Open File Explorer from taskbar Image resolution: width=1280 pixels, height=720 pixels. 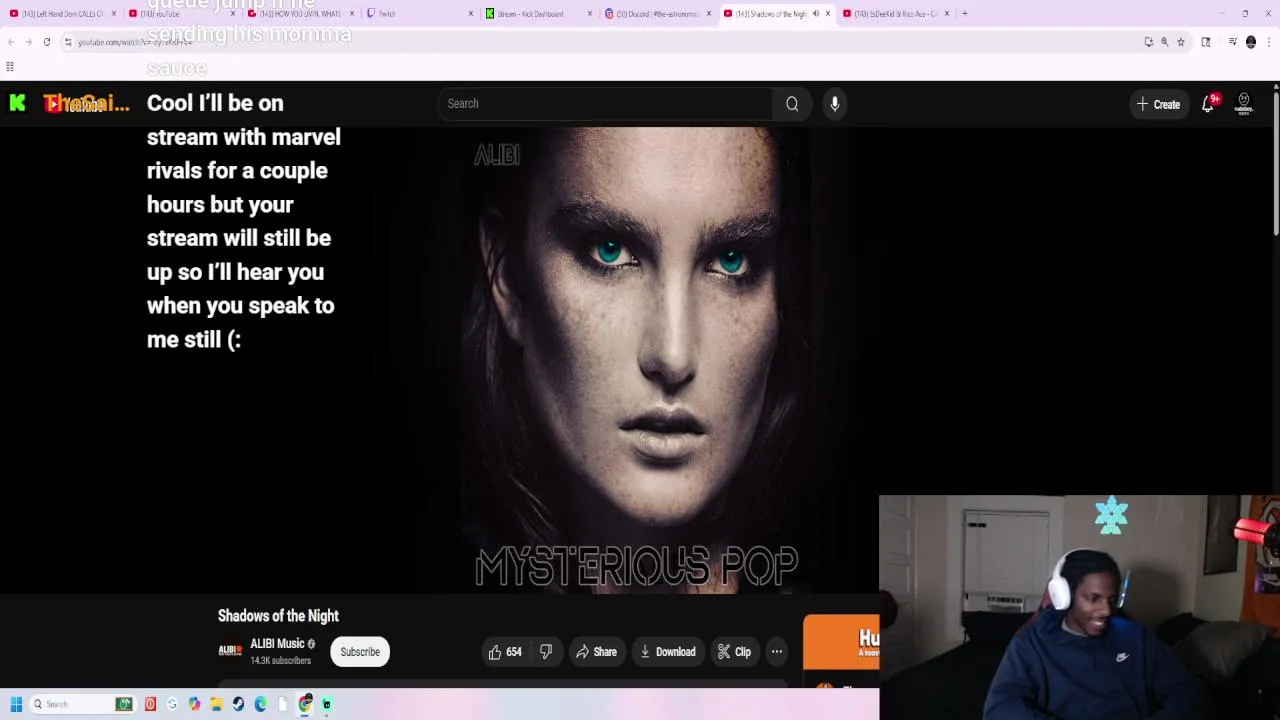[216, 704]
